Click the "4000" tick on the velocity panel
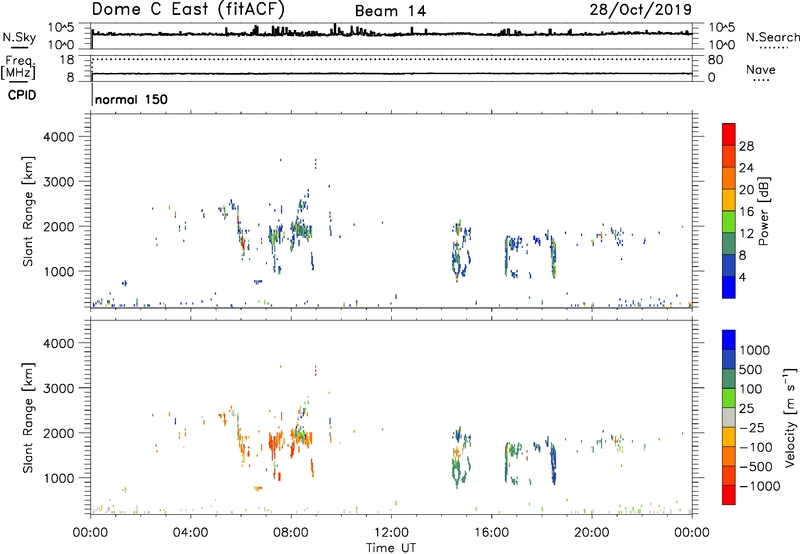Screen dimensions: 800x554 pyautogui.click(x=58, y=343)
